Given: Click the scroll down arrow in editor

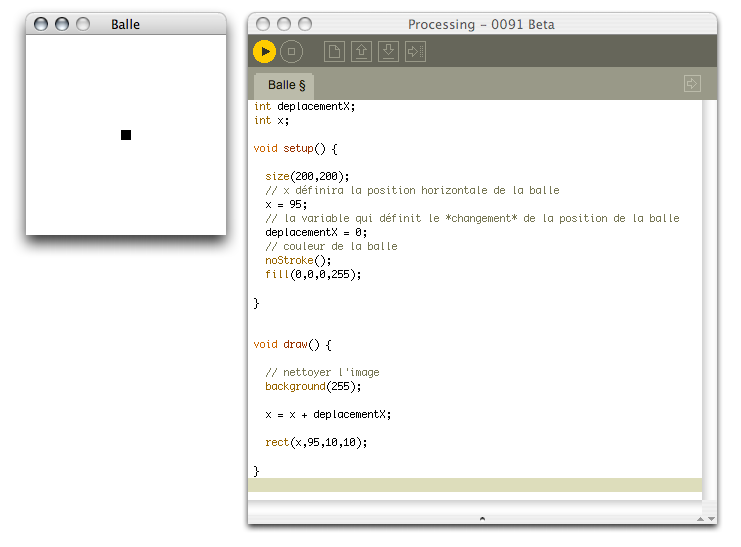Looking at the screenshot, I should point(711,518).
